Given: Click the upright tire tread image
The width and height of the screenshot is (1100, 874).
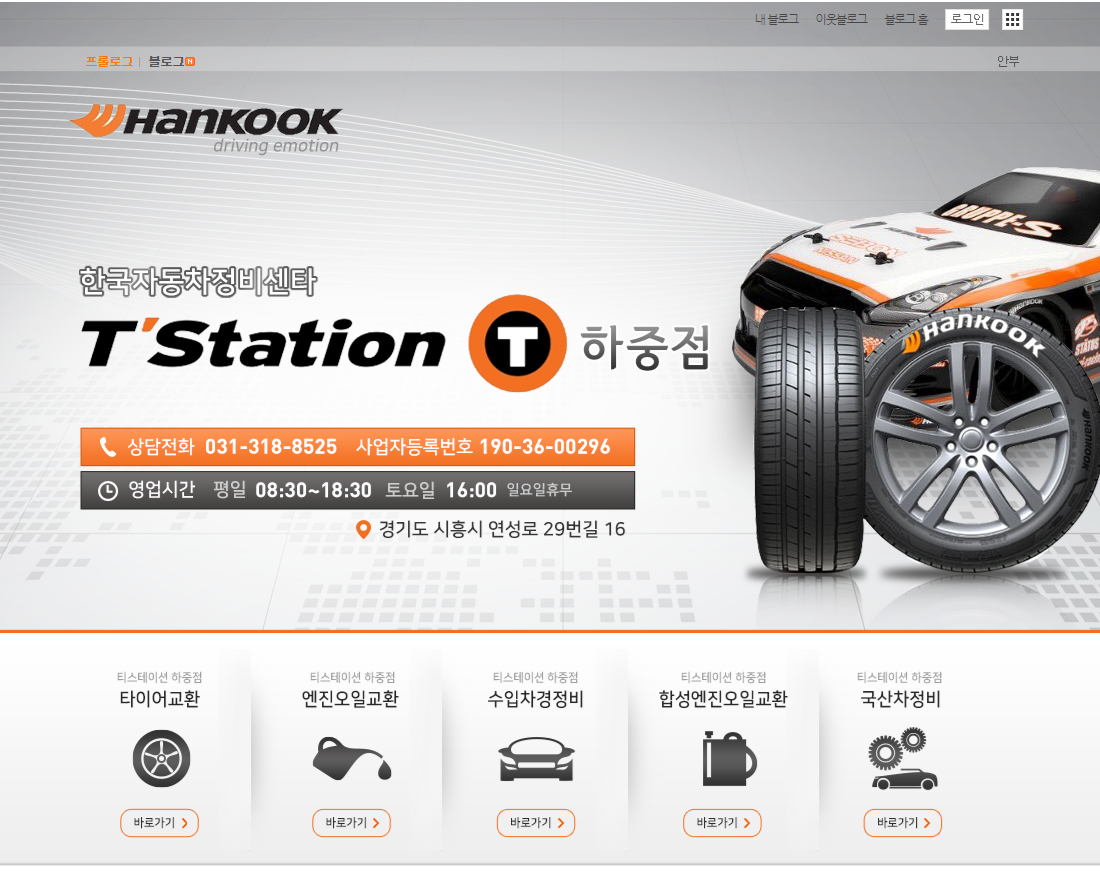Looking at the screenshot, I should (810, 440).
